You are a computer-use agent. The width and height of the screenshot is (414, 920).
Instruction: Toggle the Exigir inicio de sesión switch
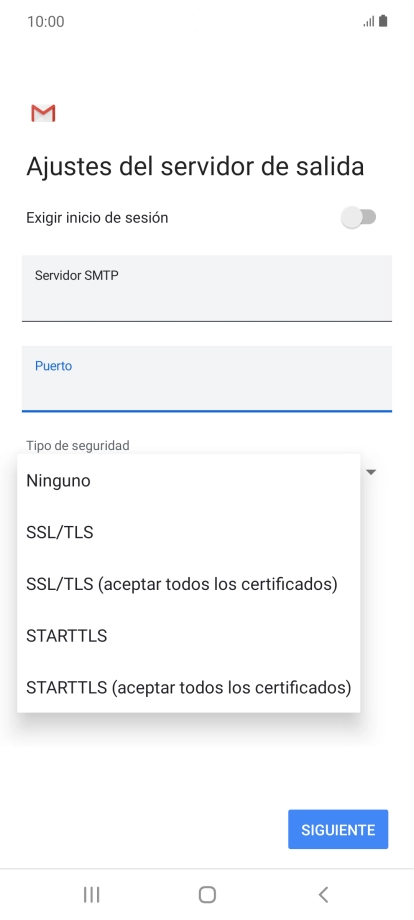(358, 218)
